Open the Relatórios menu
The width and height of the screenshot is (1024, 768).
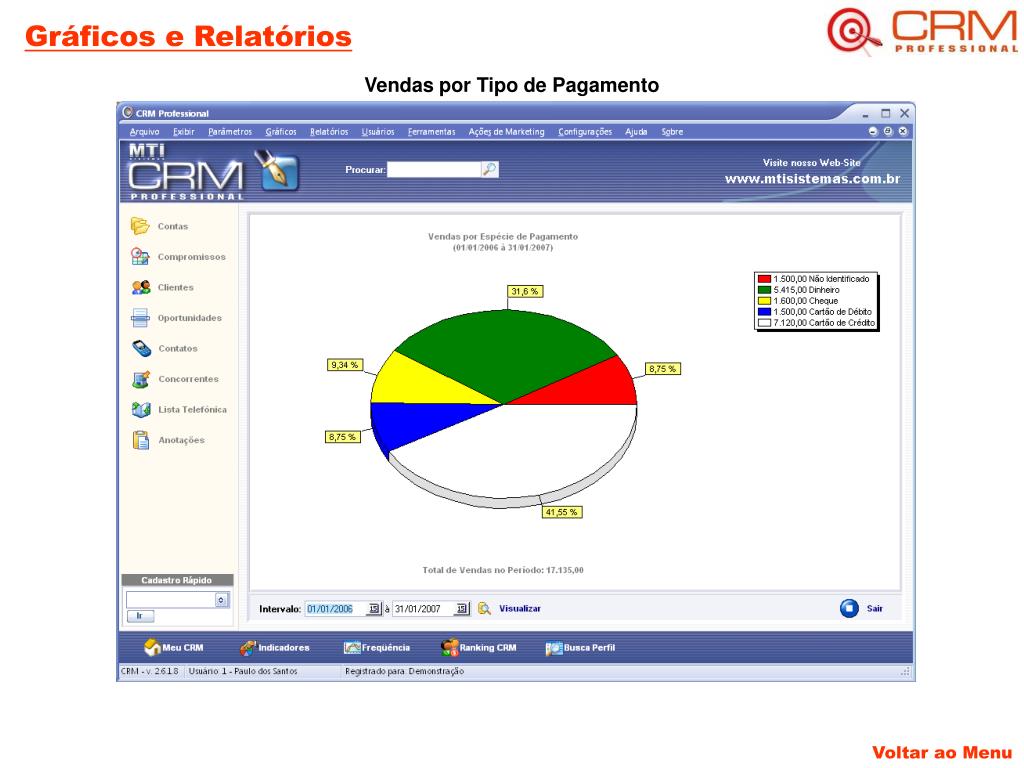(x=329, y=131)
